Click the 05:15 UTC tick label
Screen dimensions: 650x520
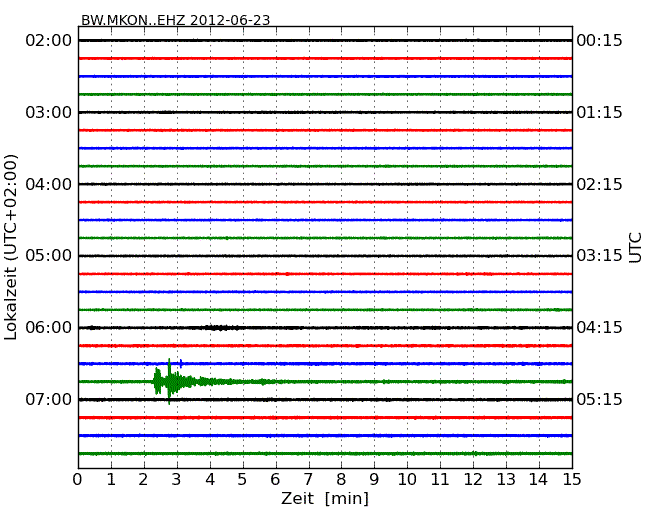tap(599, 399)
